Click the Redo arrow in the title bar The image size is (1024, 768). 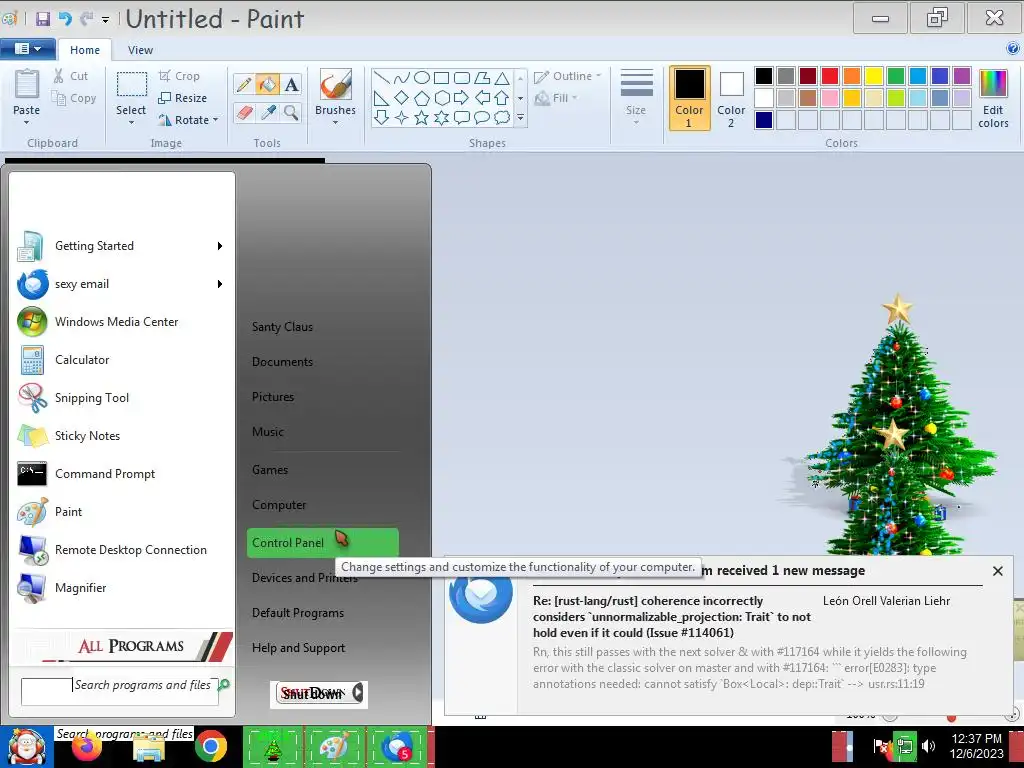86,18
